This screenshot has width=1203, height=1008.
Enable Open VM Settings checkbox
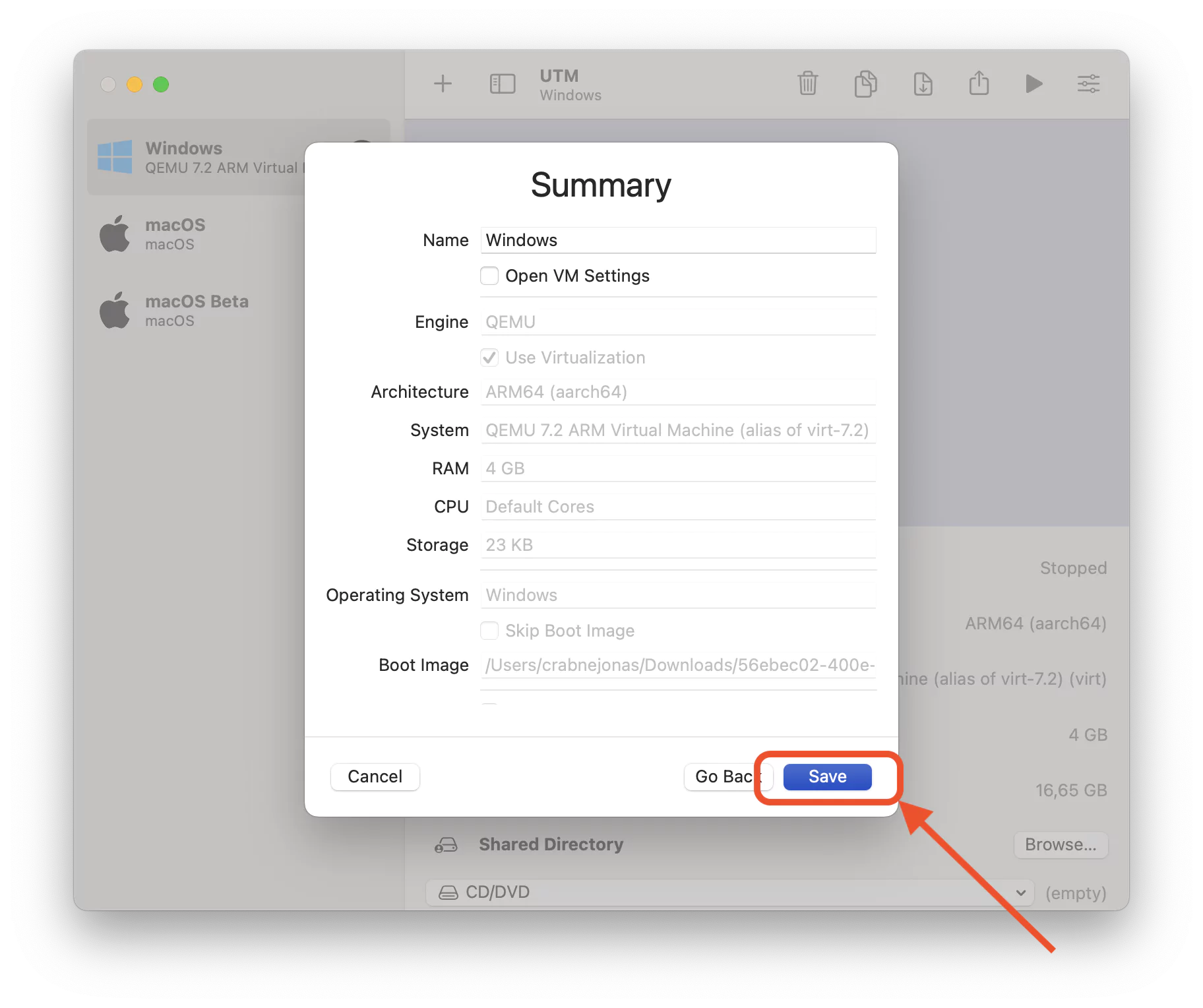click(489, 276)
